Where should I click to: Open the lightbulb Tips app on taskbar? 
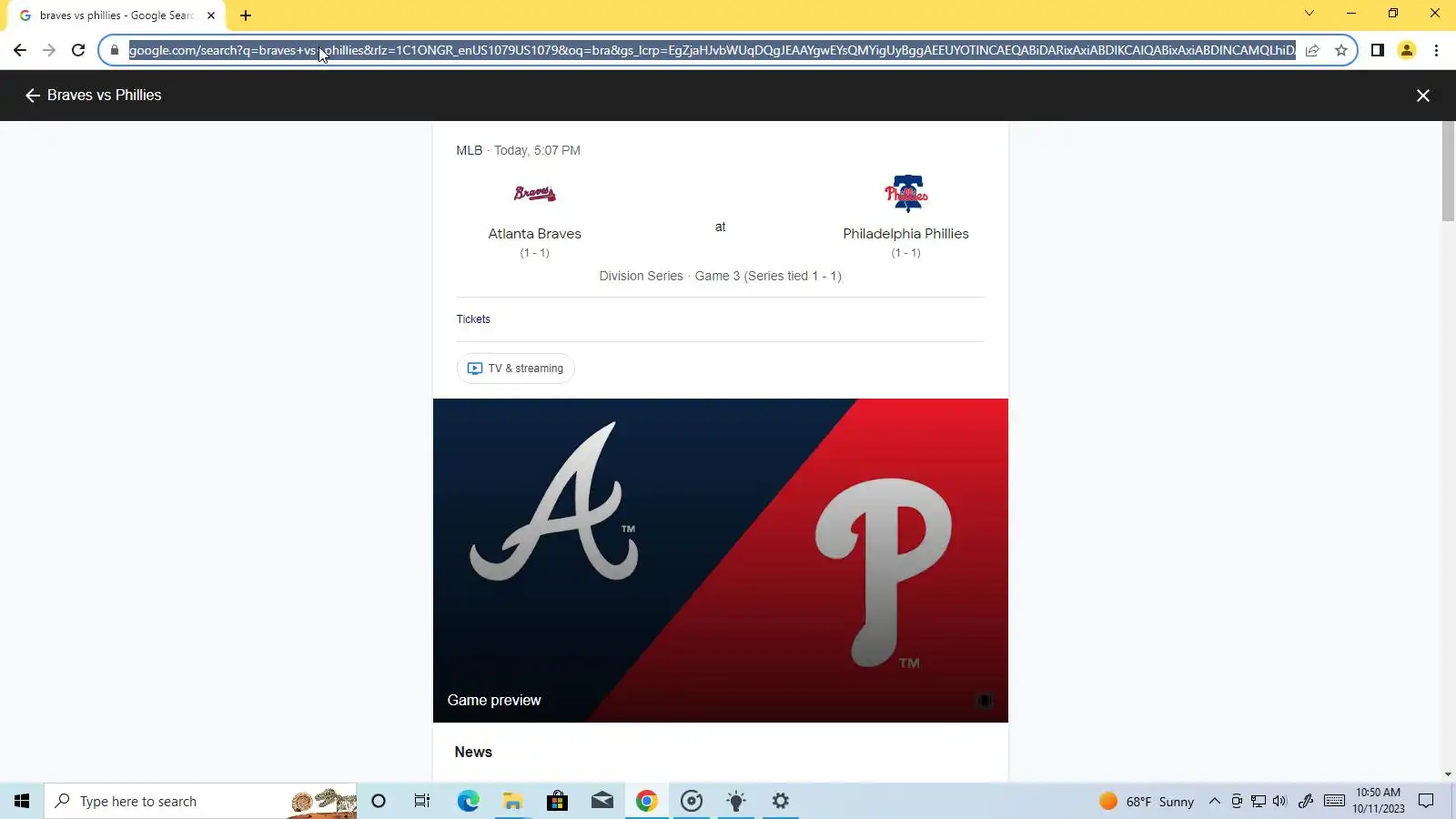click(x=736, y=801)
